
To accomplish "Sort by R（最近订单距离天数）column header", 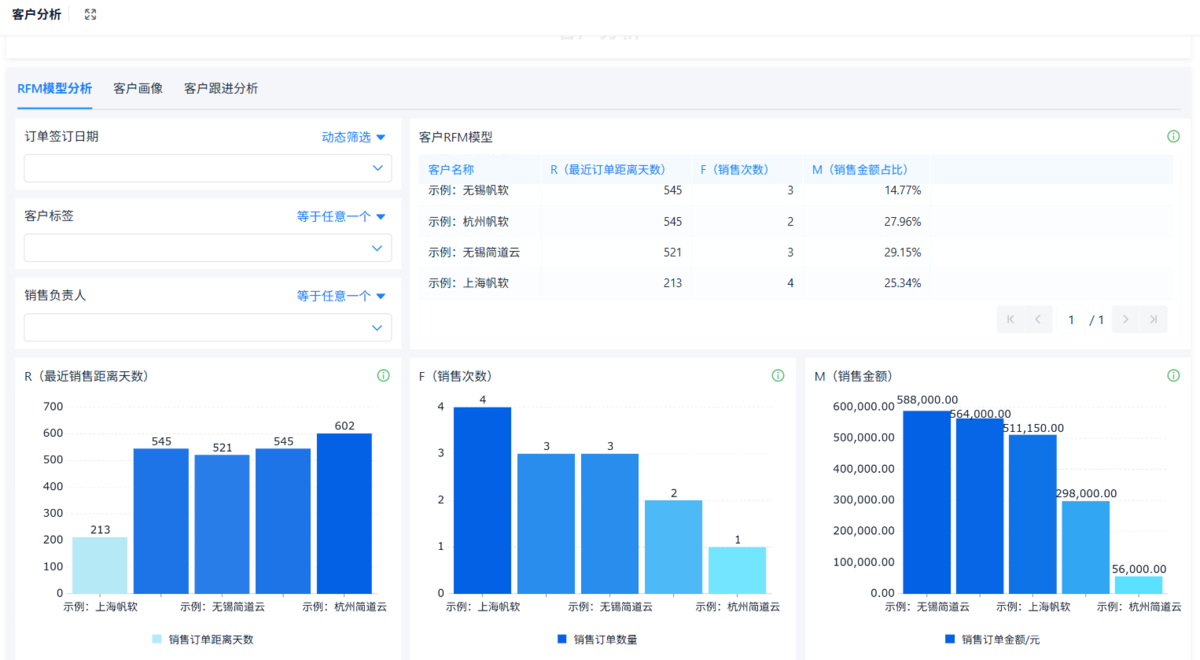I will pyautogui.click(x=607, y=170).
